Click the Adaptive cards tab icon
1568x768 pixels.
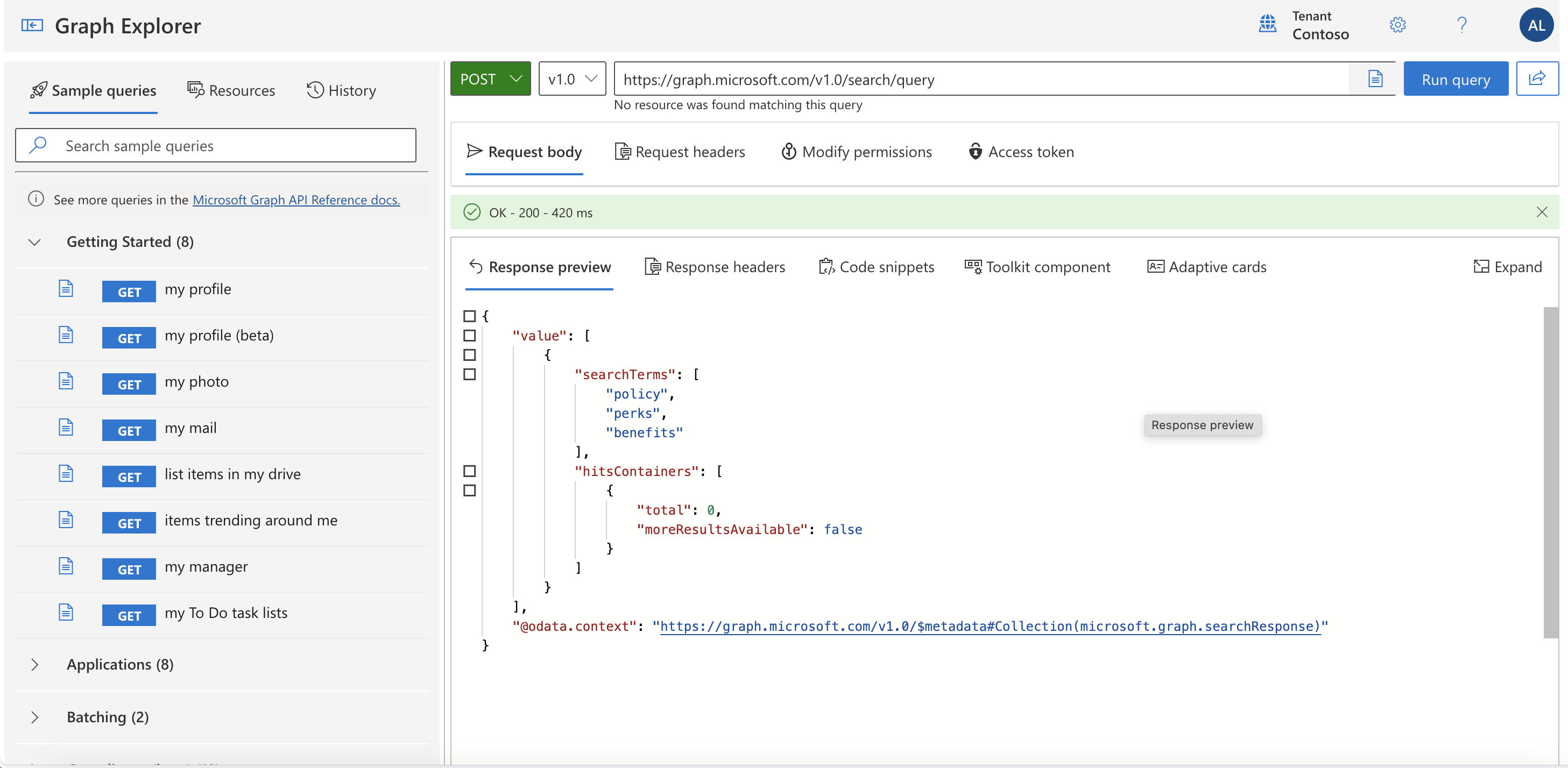[1154, 266]
